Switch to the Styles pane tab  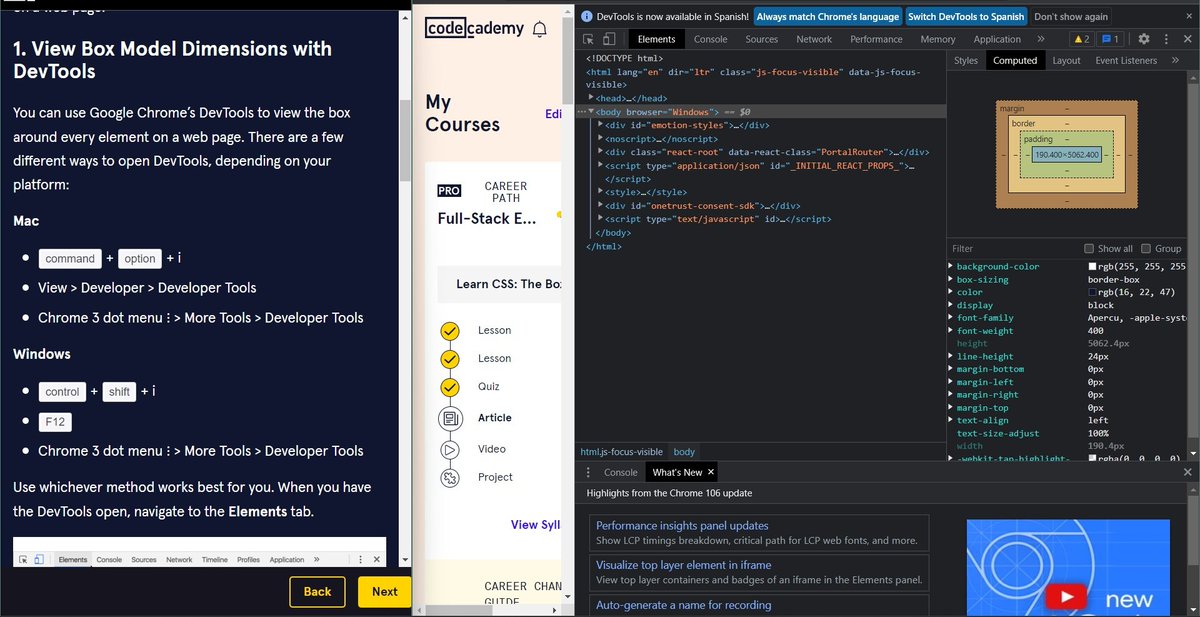coord(966,60)
